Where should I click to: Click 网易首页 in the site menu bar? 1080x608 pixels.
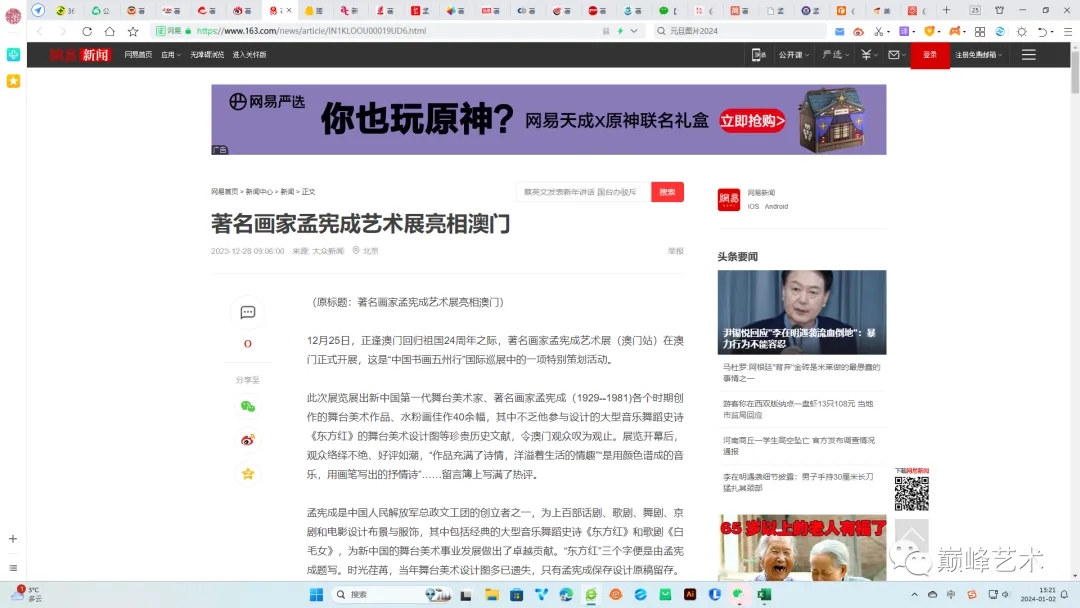138,55
